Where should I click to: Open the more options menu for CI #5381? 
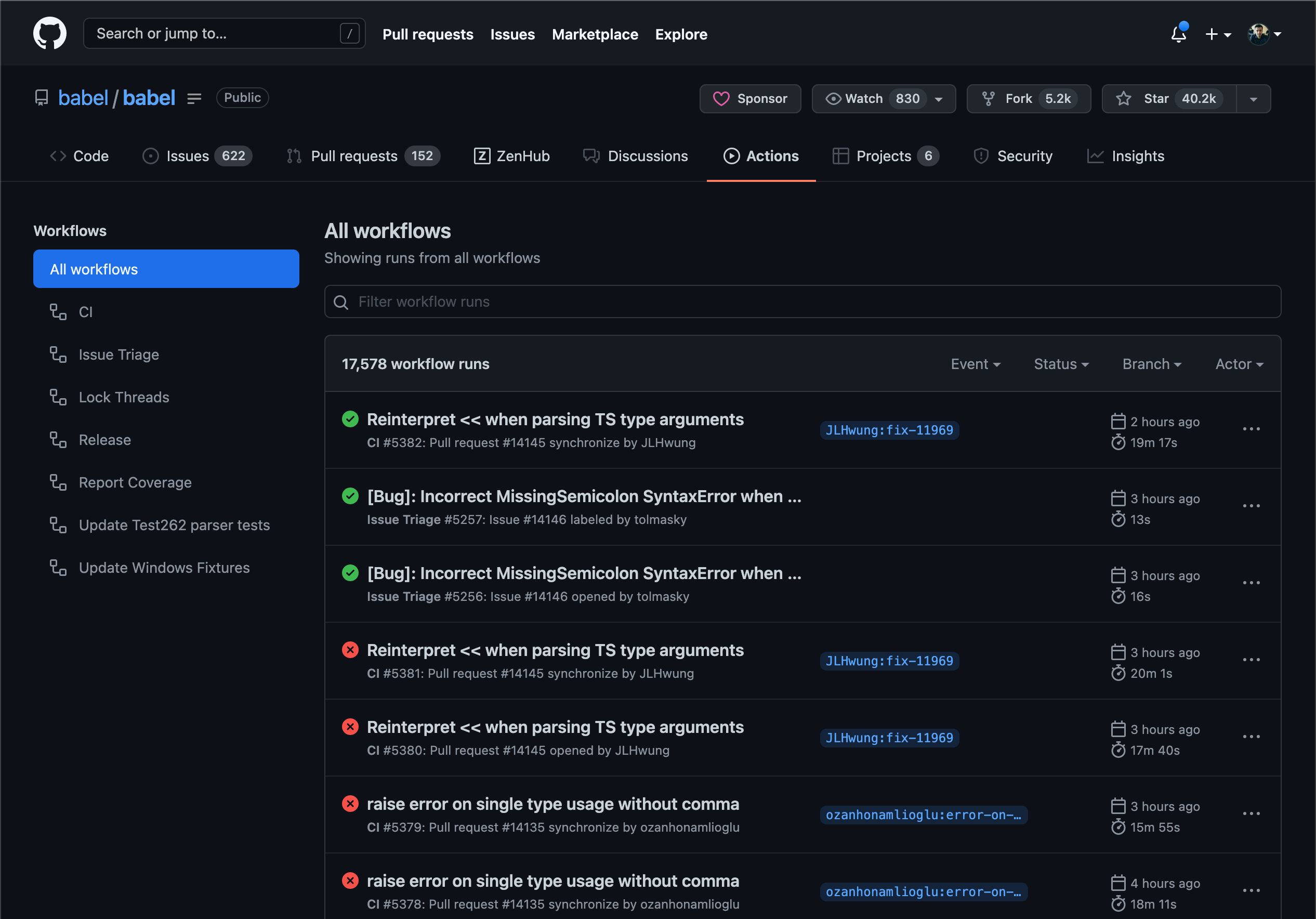1251,660
